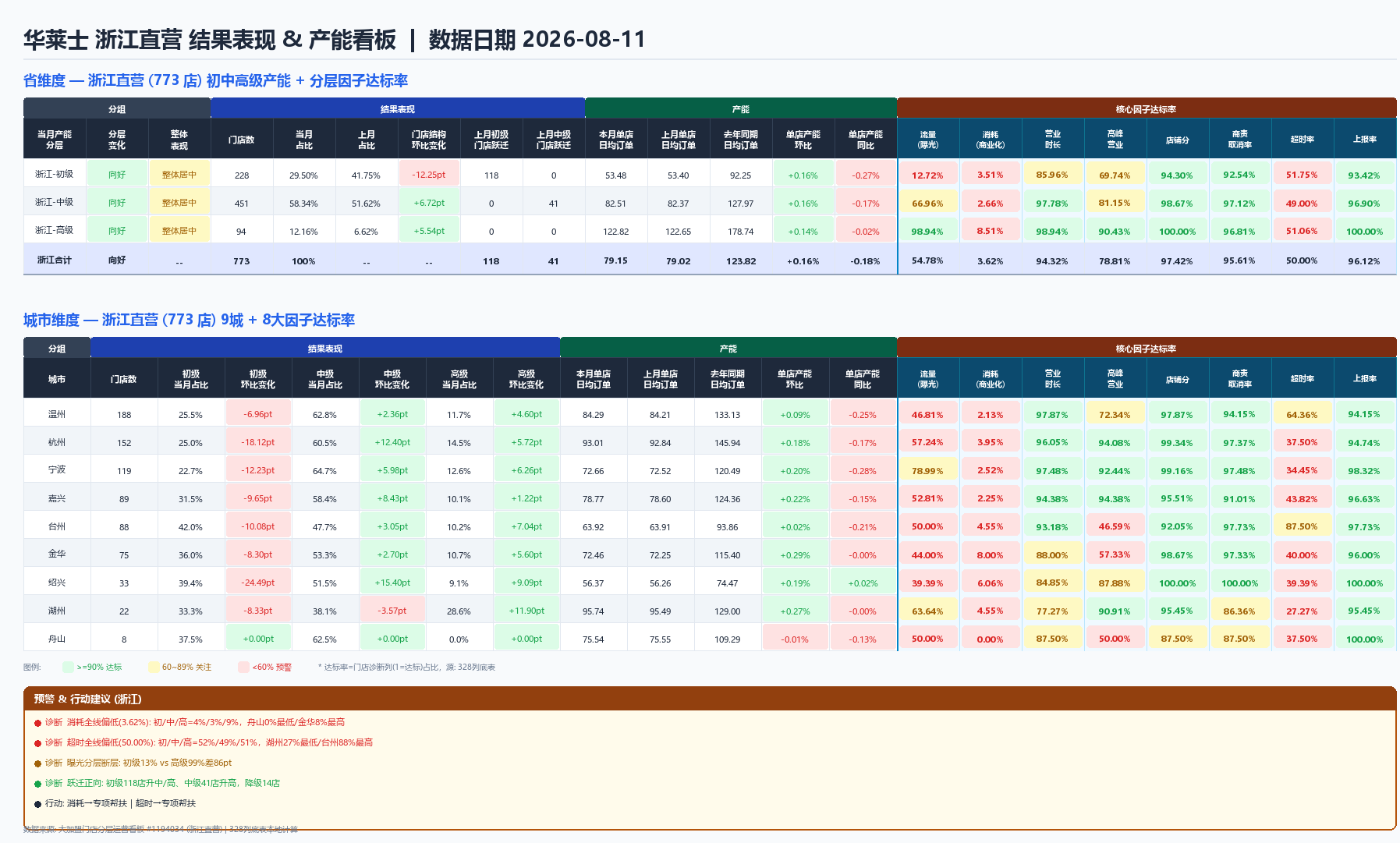This screenshot has height=843, width=1400.
Task: Click the 宁波 city cell
Action: coord(57,470)
